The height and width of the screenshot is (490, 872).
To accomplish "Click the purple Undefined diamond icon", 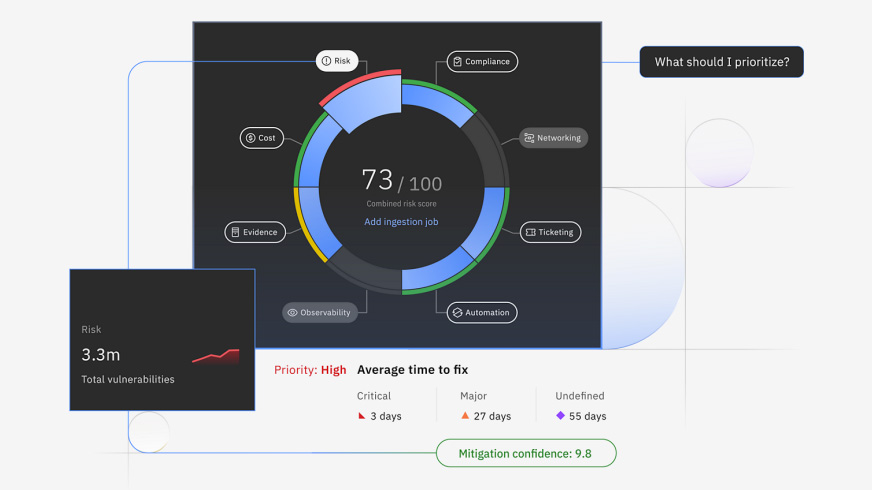I will [560, 415].
